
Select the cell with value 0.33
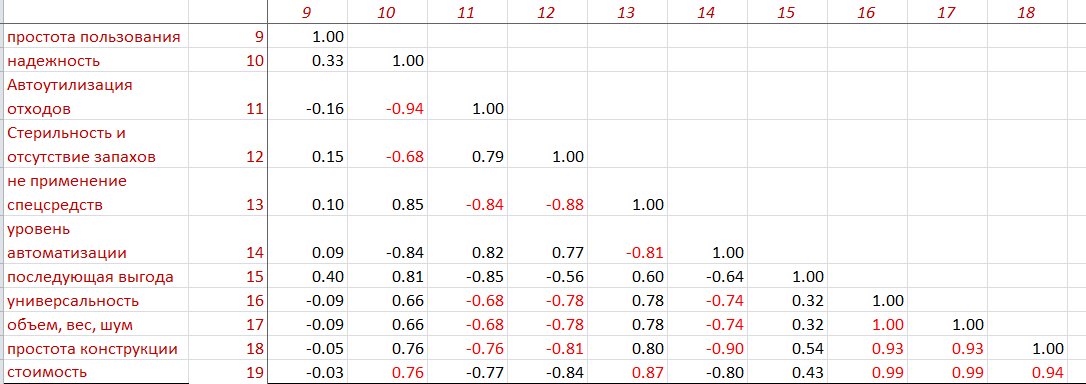tap(308, 60)
